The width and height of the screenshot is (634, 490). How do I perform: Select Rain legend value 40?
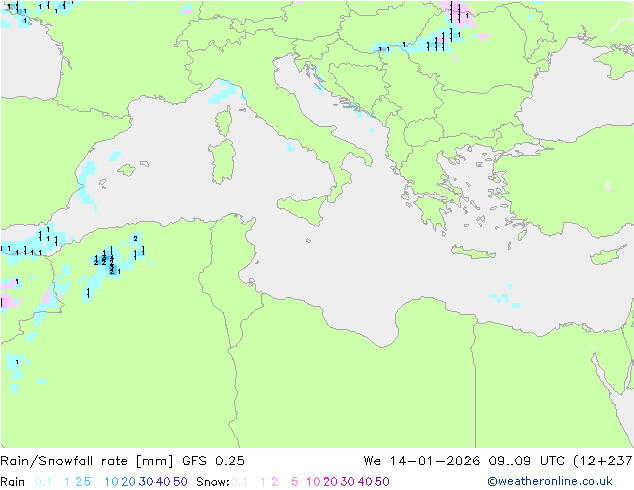[x=163, y=482]
